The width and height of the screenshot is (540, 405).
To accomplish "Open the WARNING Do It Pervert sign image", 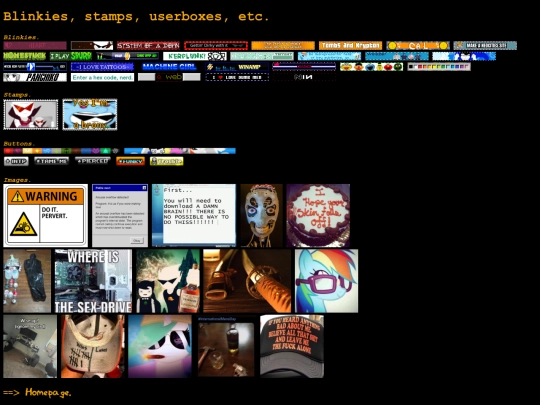I will click(45, 216).
